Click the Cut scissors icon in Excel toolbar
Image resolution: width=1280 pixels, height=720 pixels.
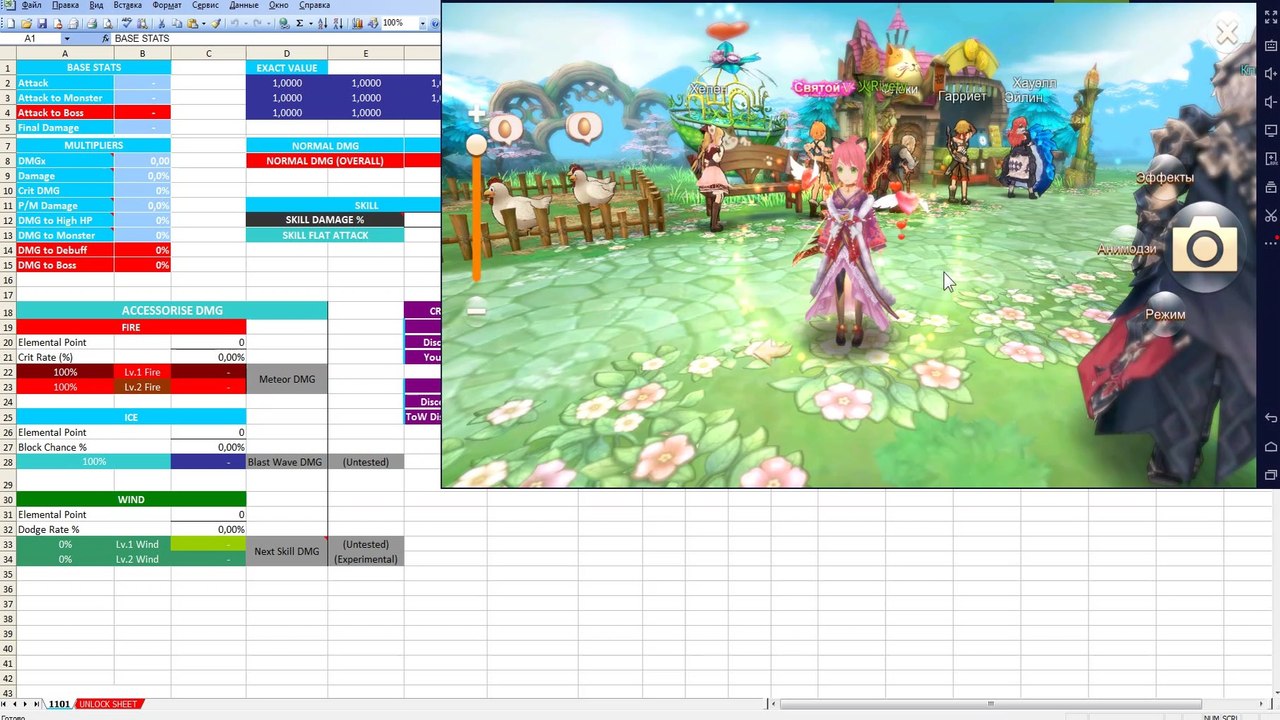pyautogui.click(x=161, y=23)
